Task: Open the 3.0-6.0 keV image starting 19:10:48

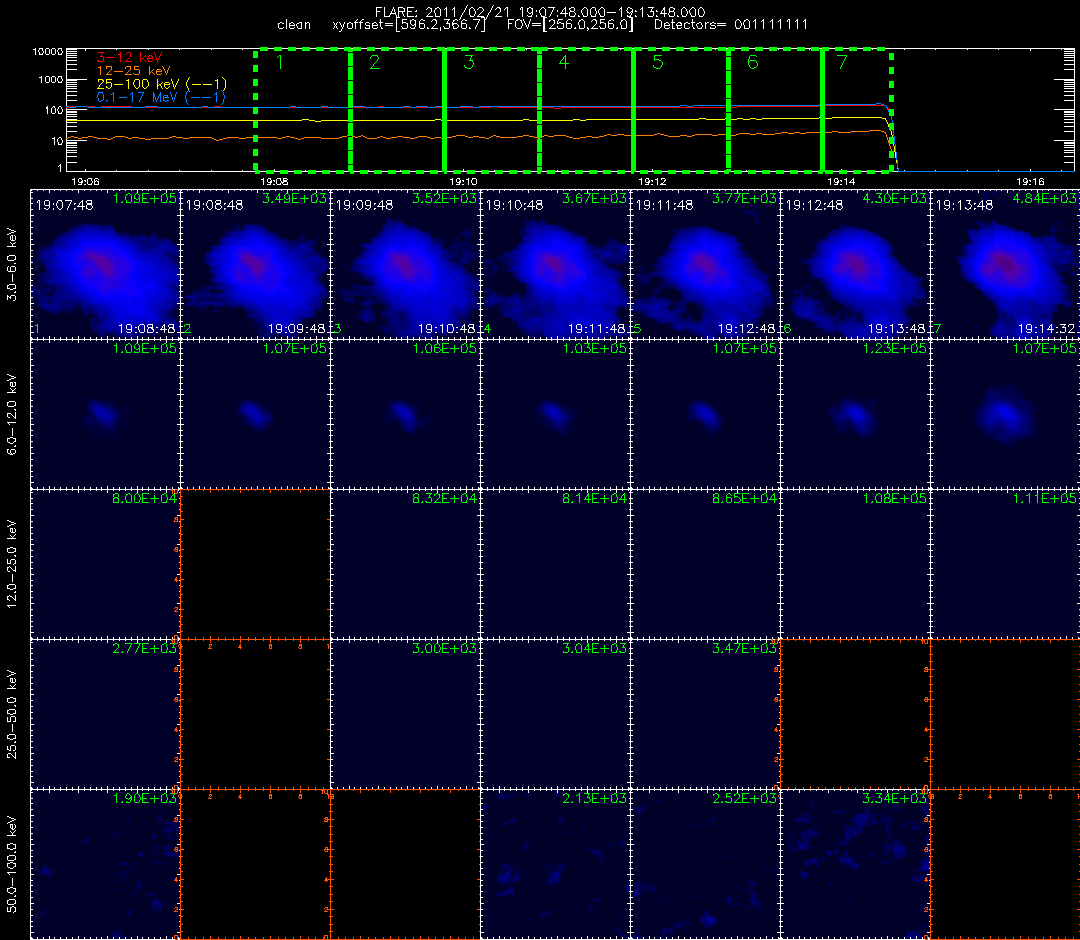Action: coord(556,264)
